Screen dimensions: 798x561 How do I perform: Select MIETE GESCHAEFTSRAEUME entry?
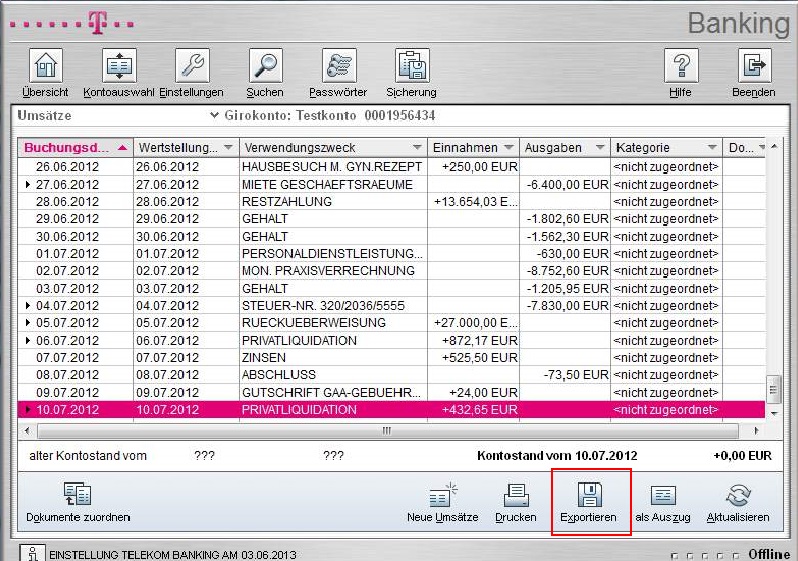[327, 184]
